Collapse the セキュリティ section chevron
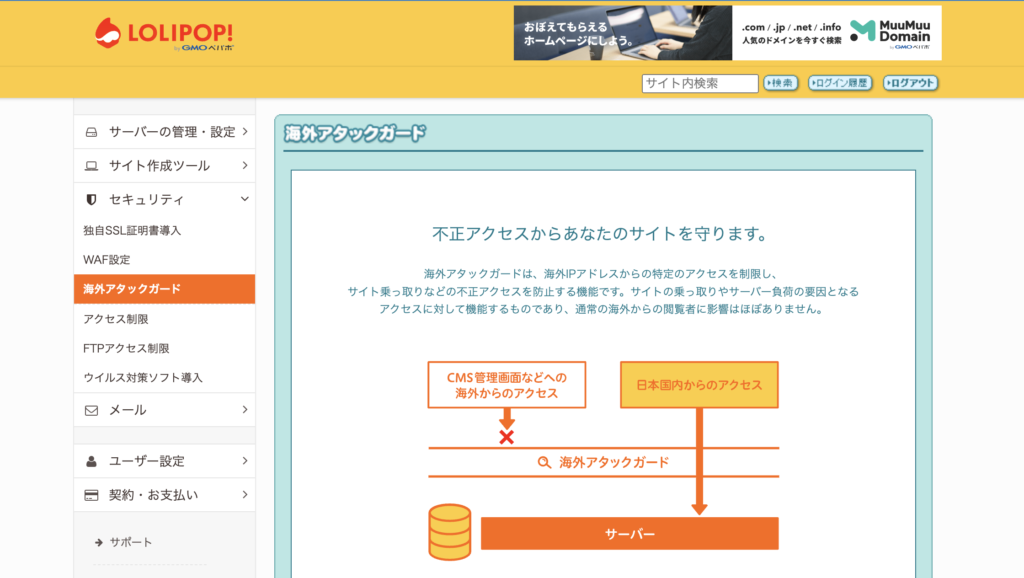Image resolution: width=1024 pixels, height=578 pixels. click(244, 200)
